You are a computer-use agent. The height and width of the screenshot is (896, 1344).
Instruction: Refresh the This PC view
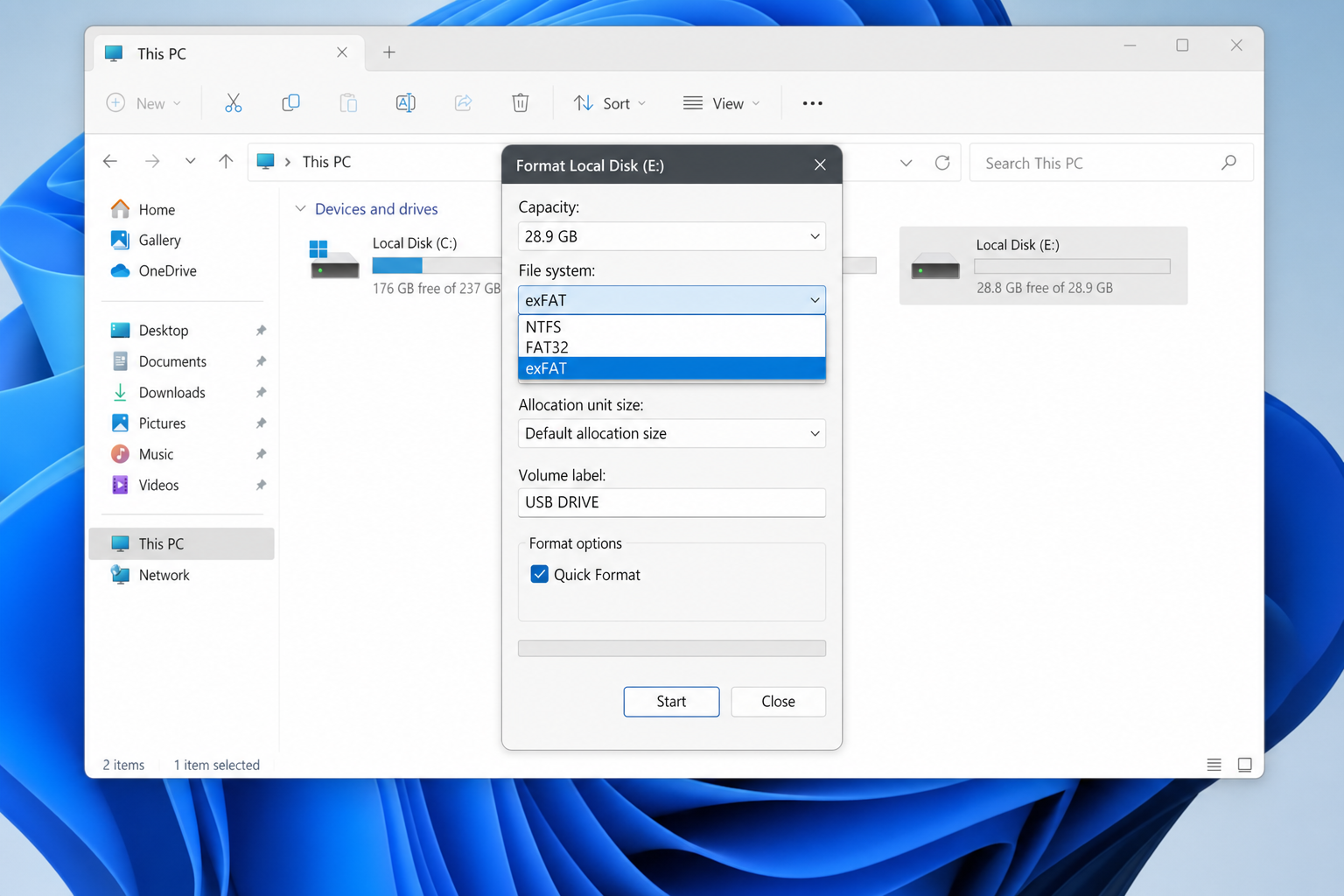pos(942,163)
